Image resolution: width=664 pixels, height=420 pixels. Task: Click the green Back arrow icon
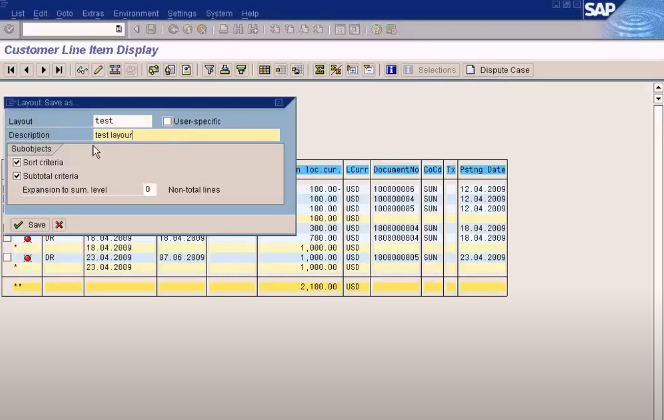click(173, 29)
